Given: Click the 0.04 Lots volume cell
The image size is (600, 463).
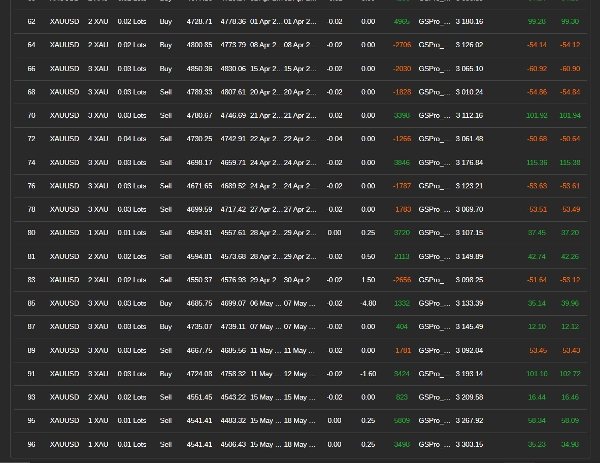Looking at the screenshot, I should point(132,139).
